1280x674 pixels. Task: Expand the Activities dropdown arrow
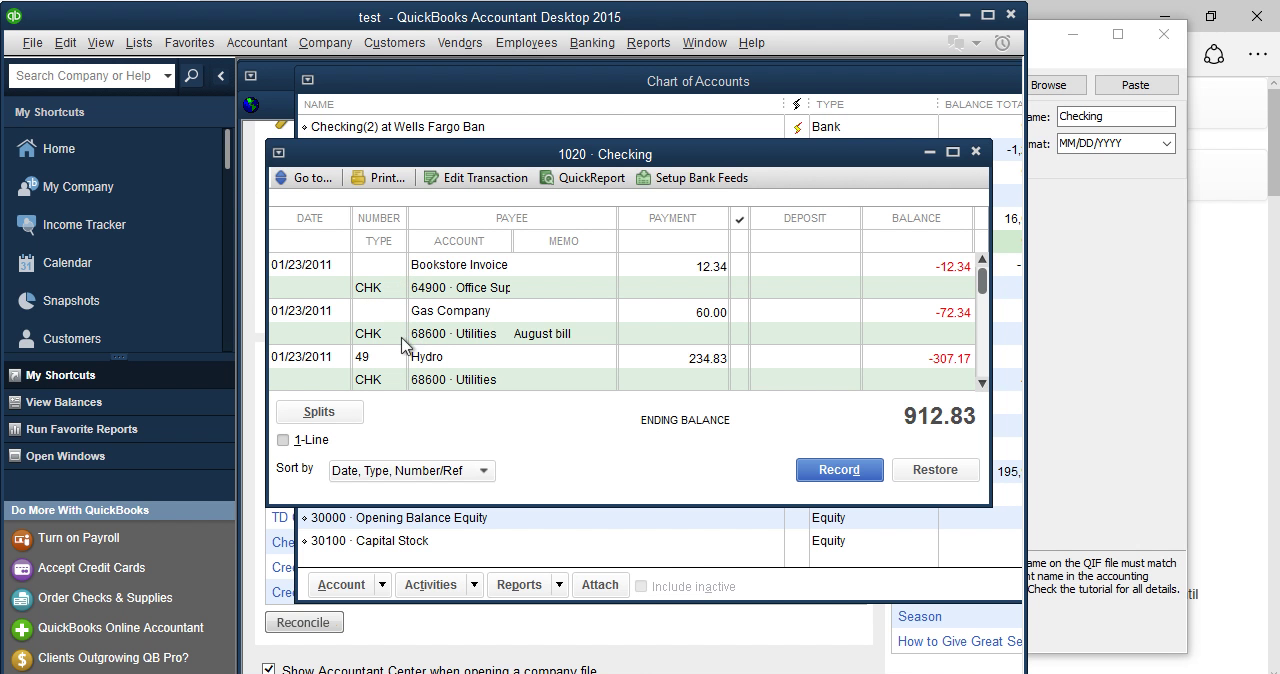tap(475, 585)
